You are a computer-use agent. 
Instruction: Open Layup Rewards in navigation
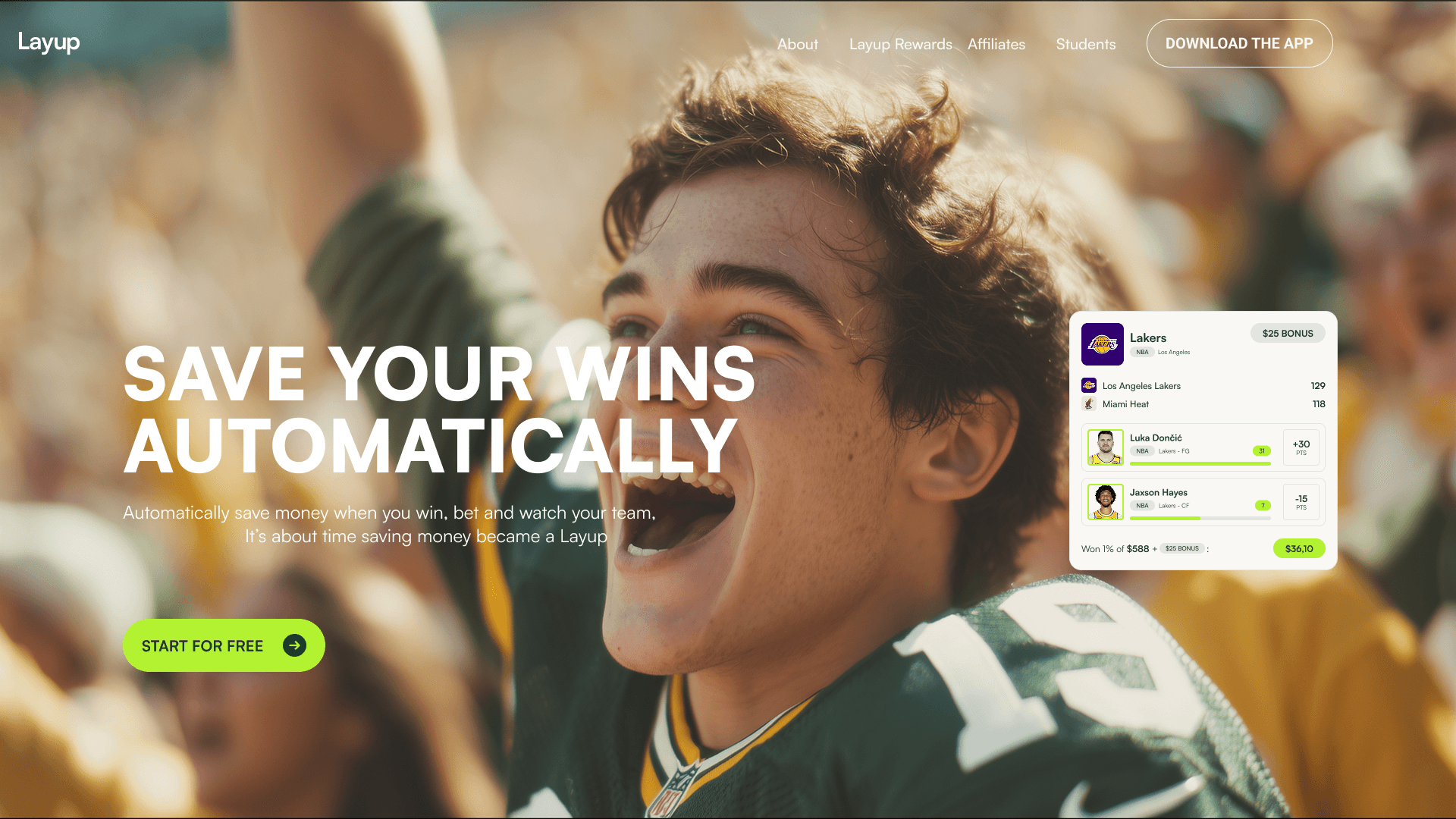pyautogui.click(x=900, y=44)
